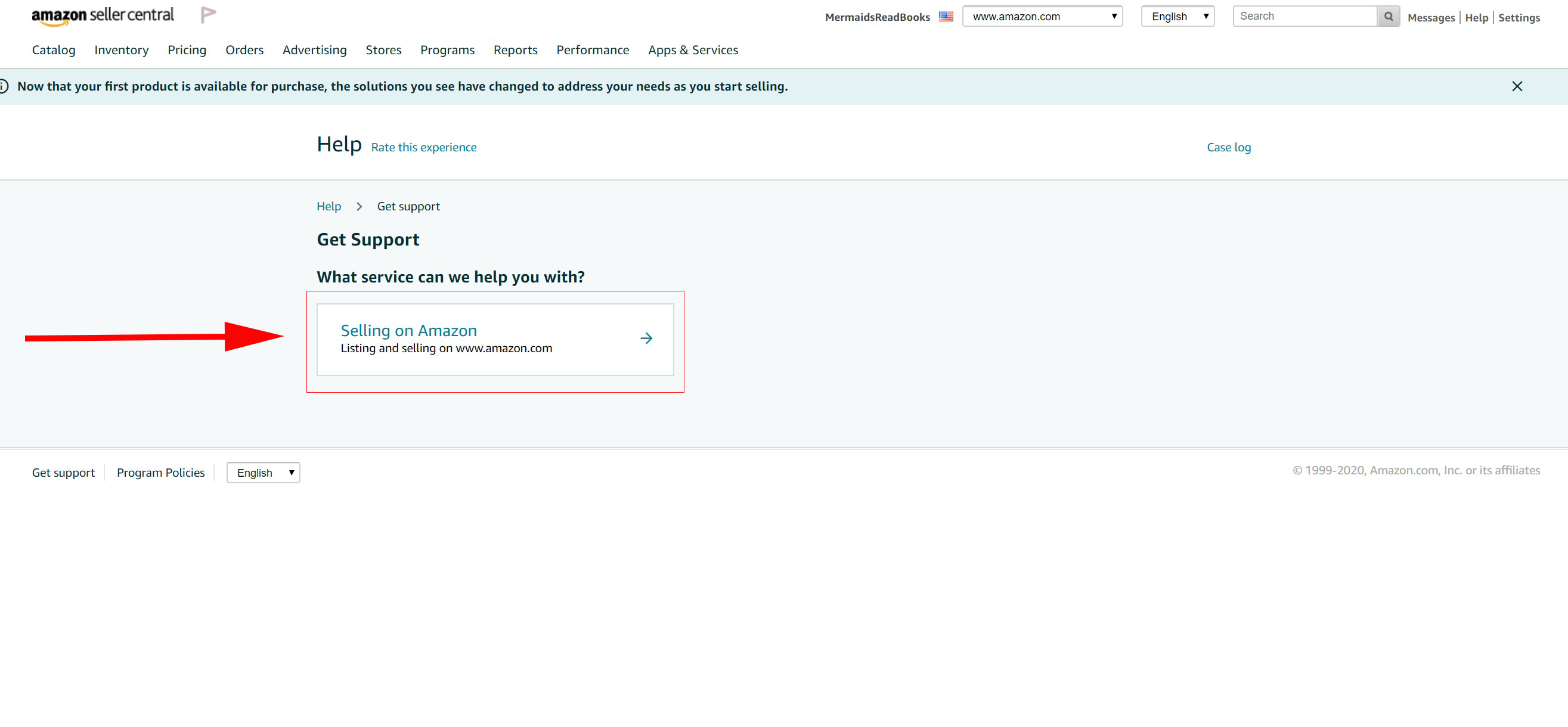Viewport: 1568px width, 727px height.
Task: Open the Performance menu
Action: [x=593, y=50]
